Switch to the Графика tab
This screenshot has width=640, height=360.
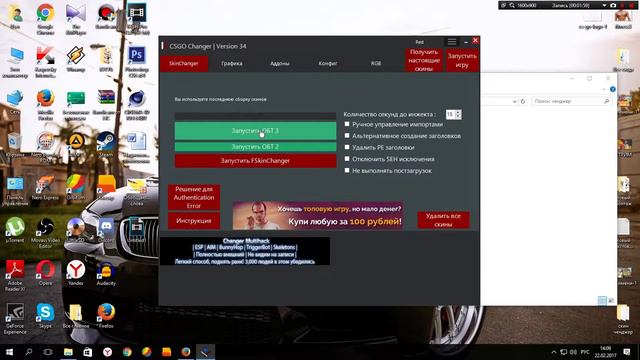232,63
